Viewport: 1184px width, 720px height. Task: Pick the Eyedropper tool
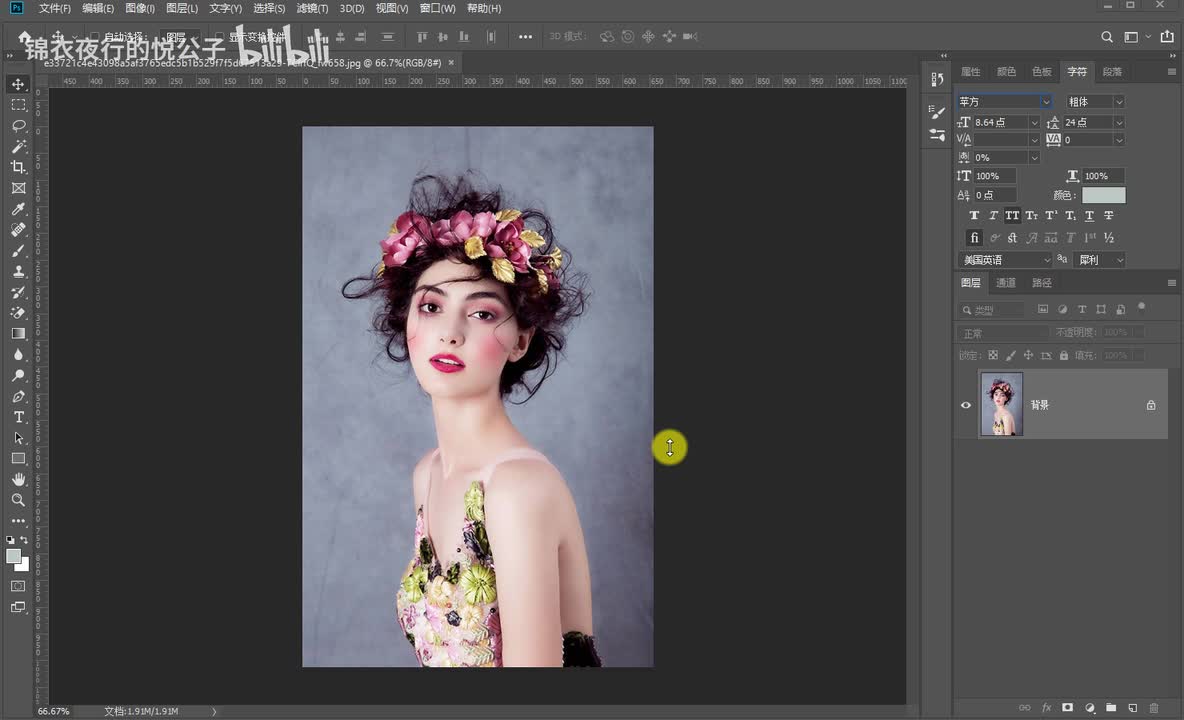18,209
